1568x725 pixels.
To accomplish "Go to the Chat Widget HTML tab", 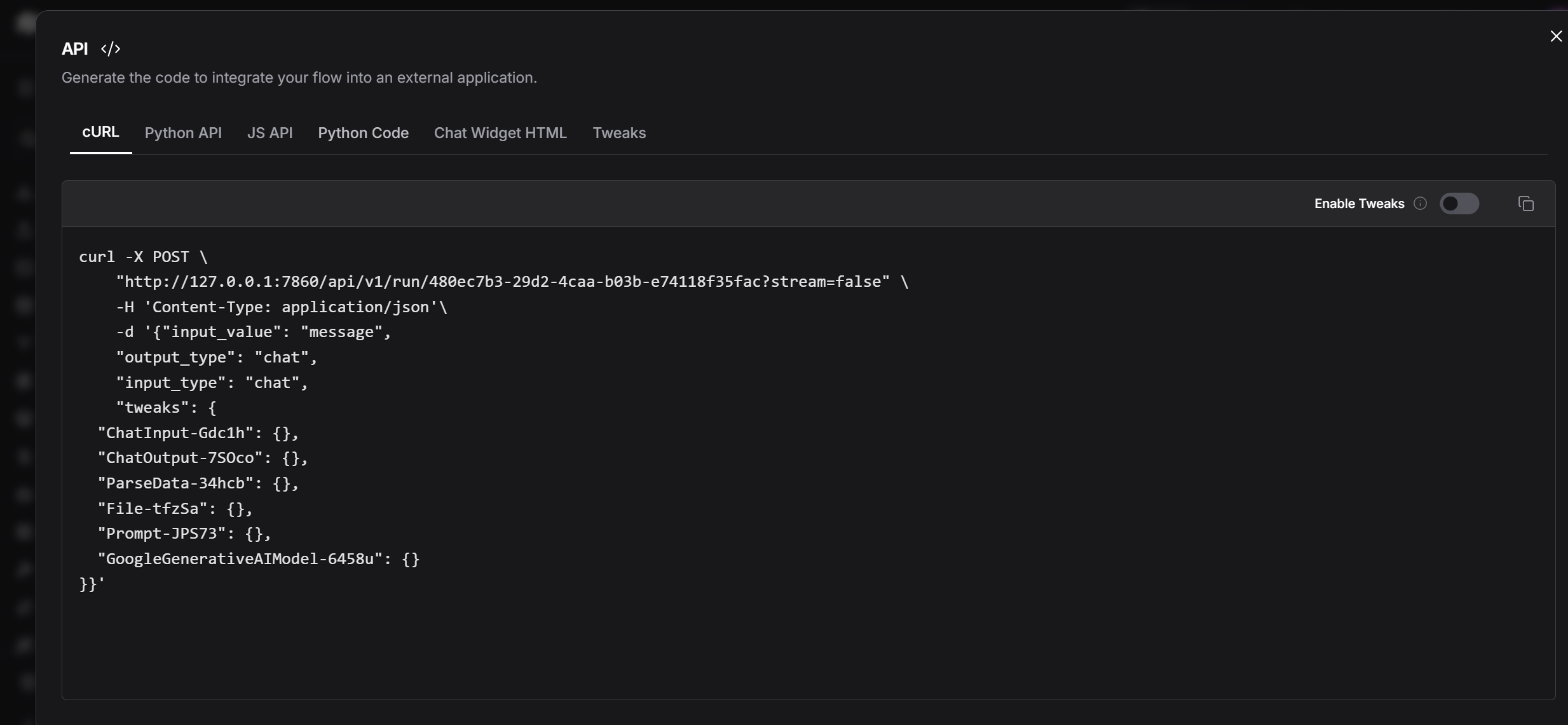I will 500,133.
